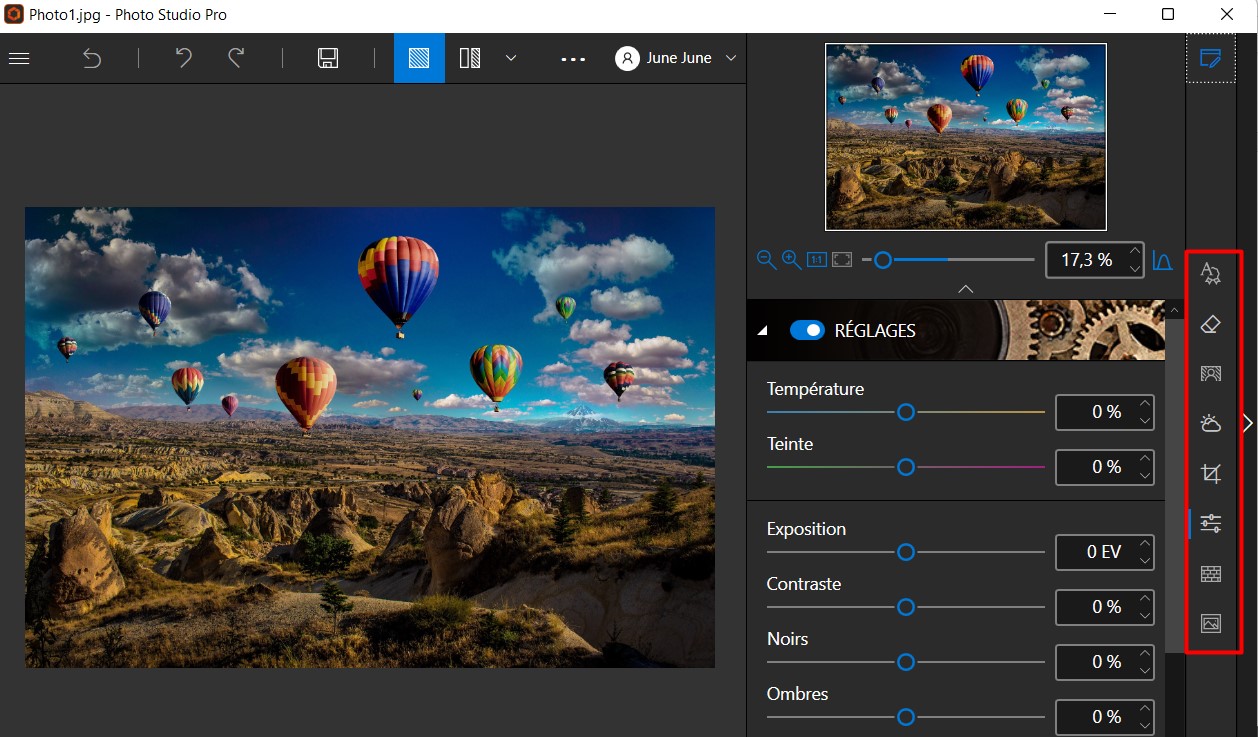Click the RÉGLAGES header label
Screen dimensions: 1258x737
click(x=875, y=331)
